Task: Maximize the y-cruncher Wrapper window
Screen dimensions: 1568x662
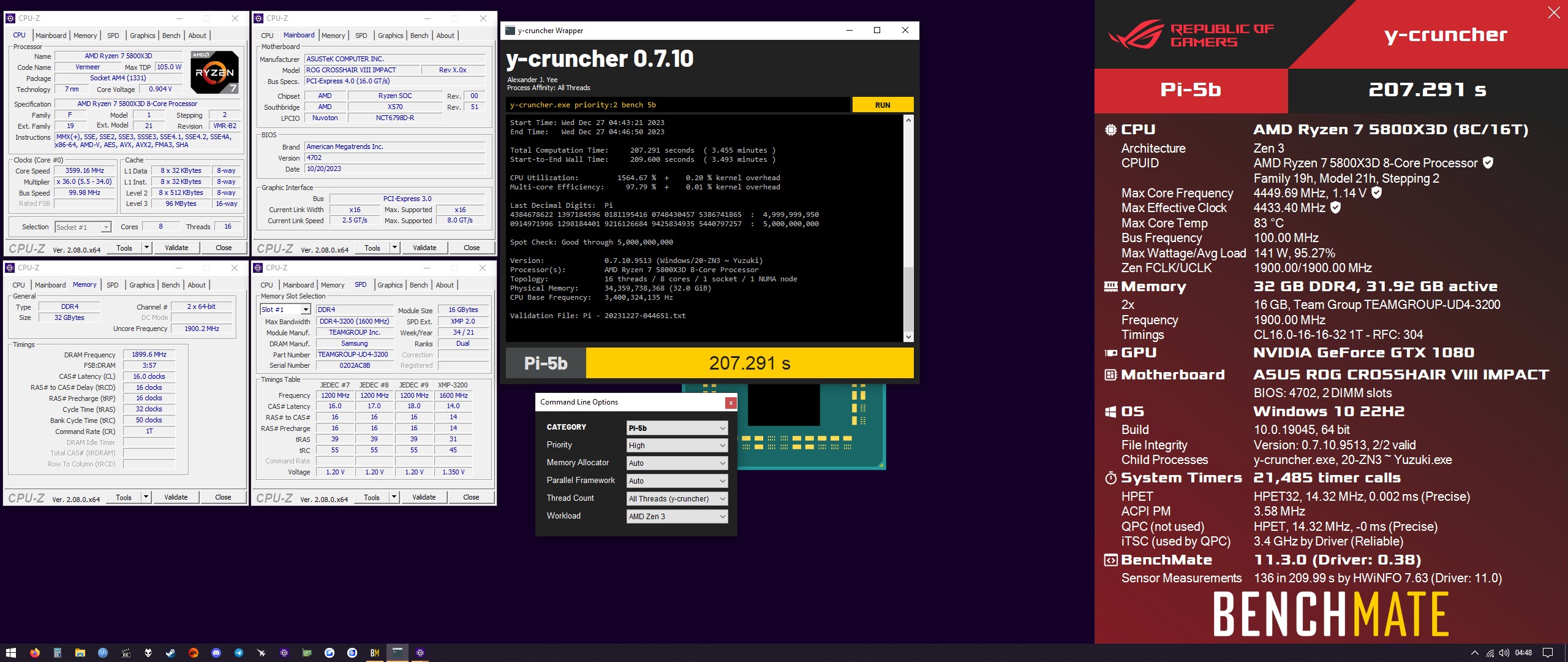Action: 877,30
